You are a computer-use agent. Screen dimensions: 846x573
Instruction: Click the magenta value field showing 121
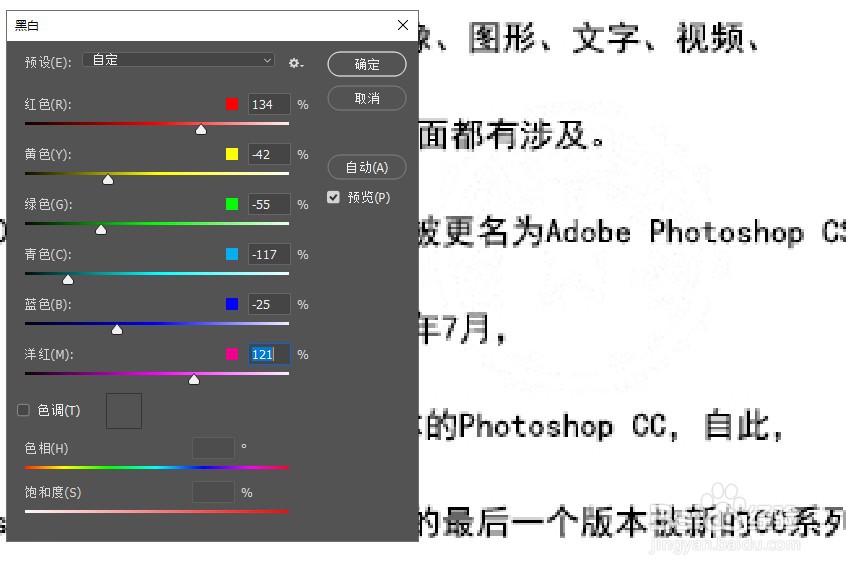click(269, 354)
